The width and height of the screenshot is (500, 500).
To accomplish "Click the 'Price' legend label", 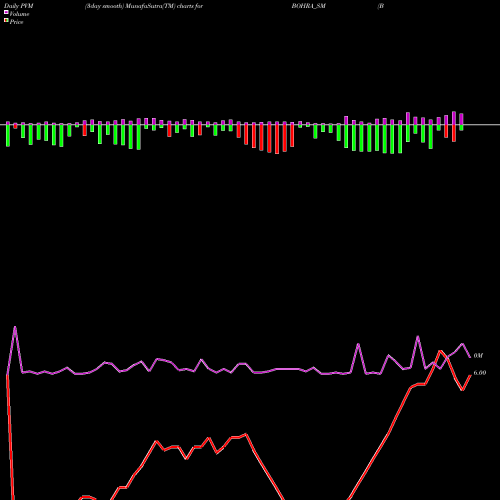I will (16, 22).
